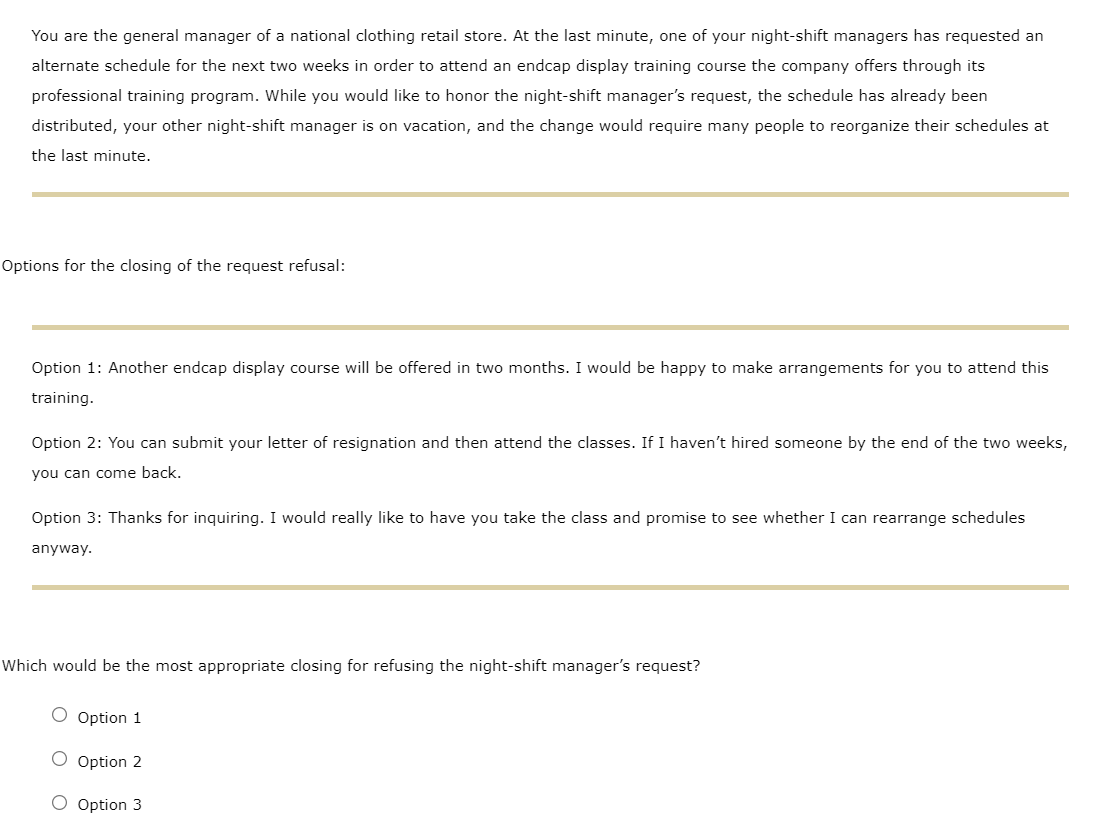Click the top divider bar below the scenario
The height and width of the screenshot is (823, 1113).
tap(550, 193)
